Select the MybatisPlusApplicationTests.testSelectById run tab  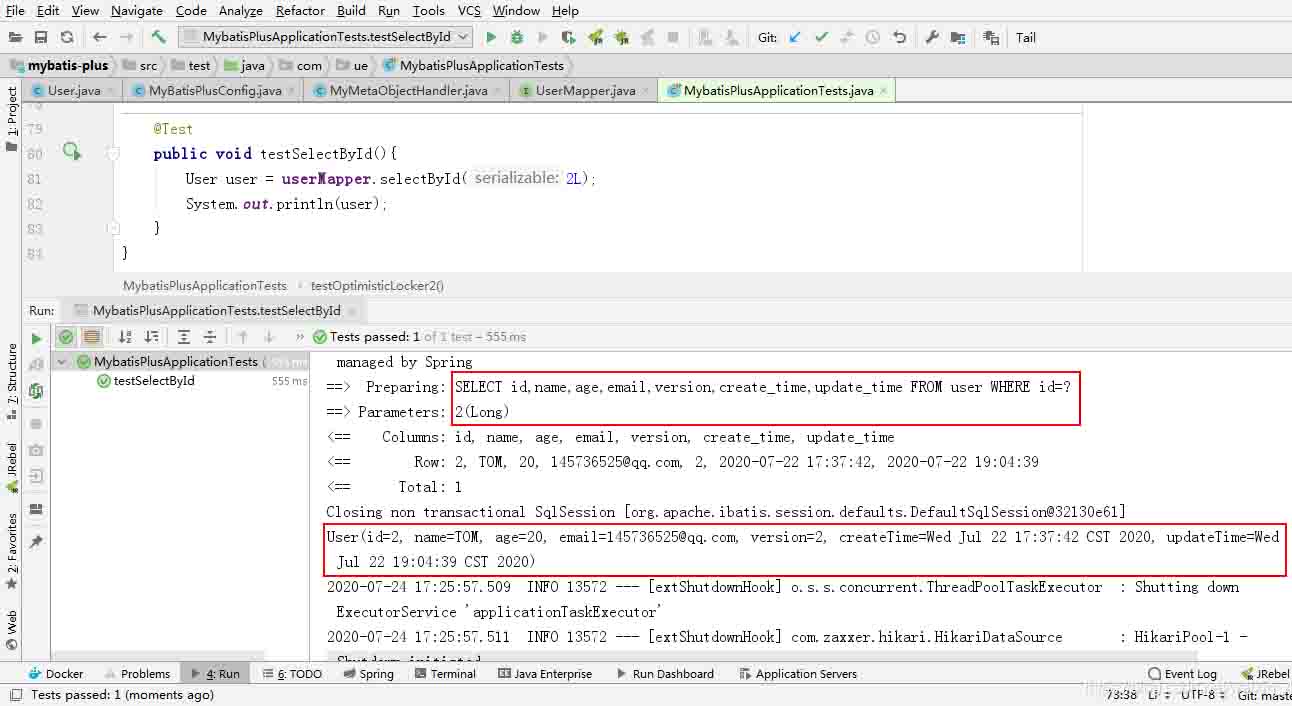(216, 311)
